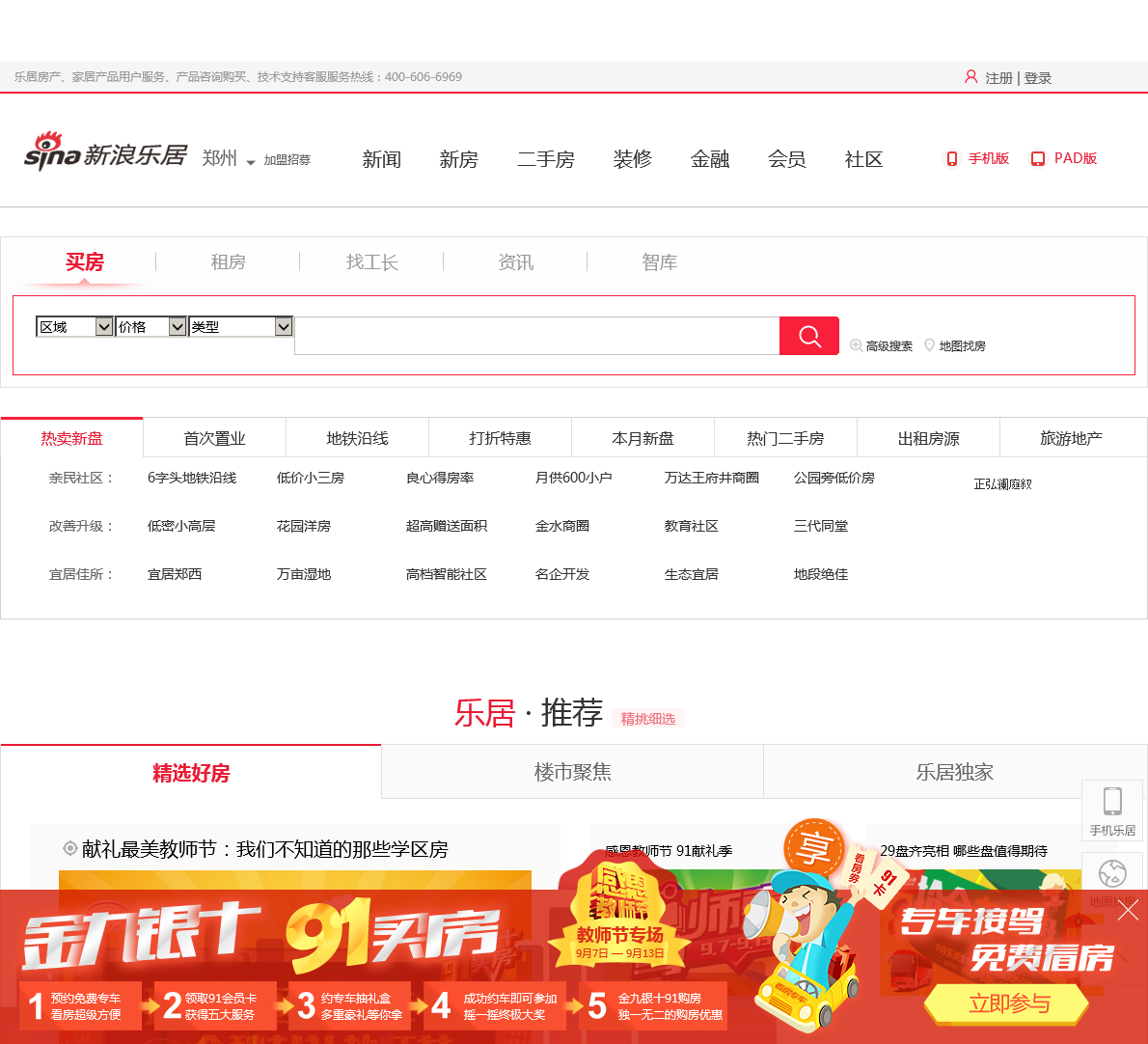Go to 金融 in main navigation
This screenshot has width=1148, height=1044.
pyautogui.click(x=710, y=159)
